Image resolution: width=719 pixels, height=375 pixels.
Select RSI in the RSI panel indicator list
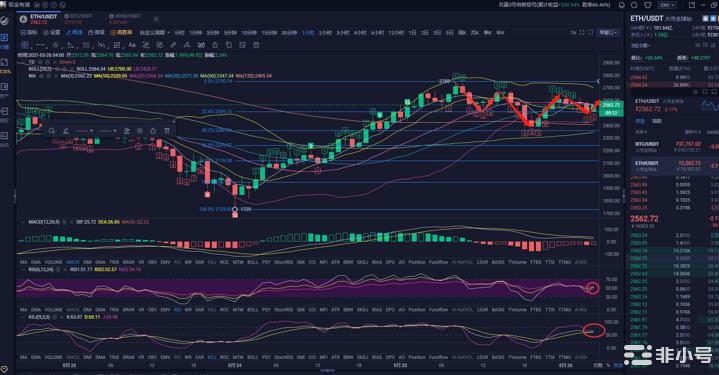coord(177,310)
